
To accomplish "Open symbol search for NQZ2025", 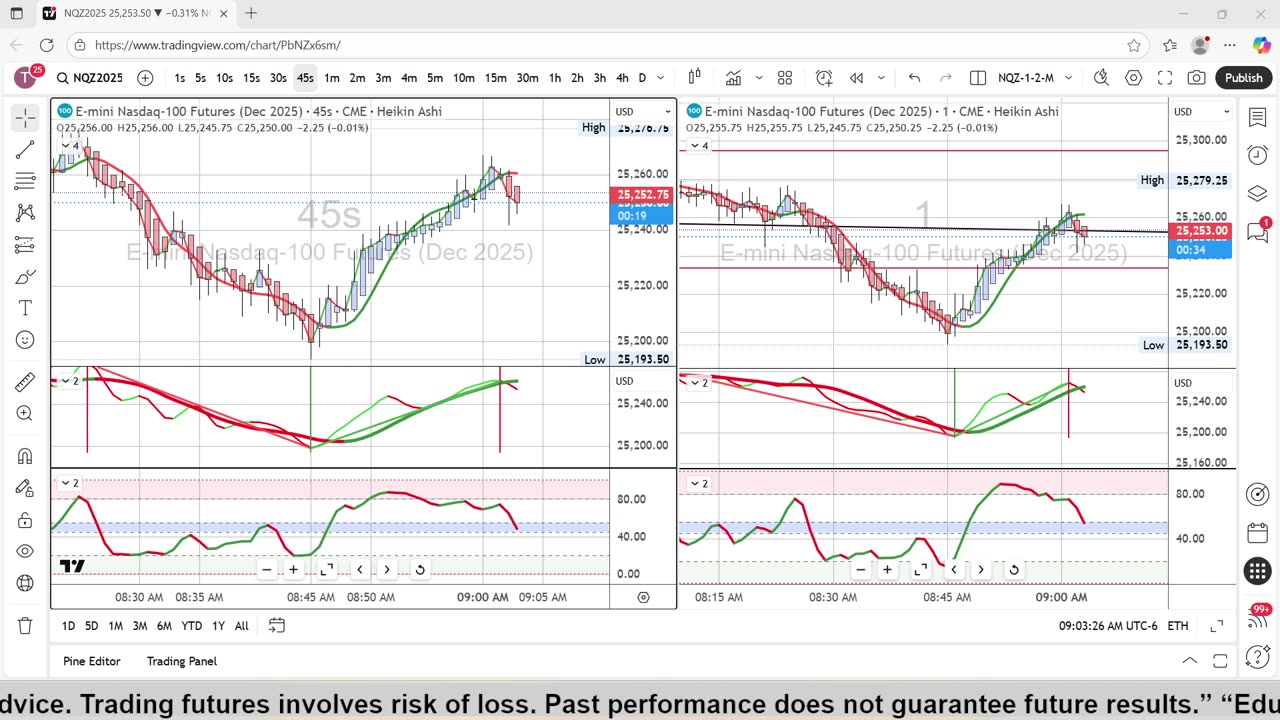I will tap(90, 78).
